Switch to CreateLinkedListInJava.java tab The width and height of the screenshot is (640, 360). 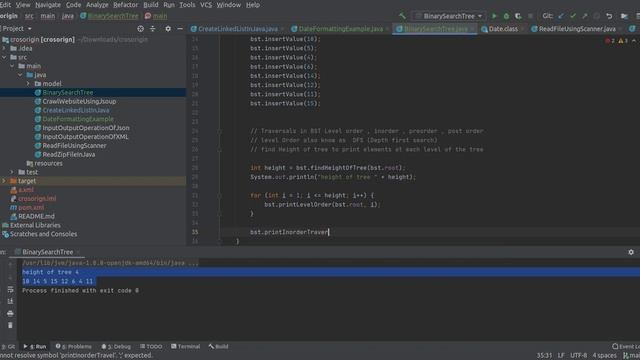pyautogui.click(x=238, y=29)
